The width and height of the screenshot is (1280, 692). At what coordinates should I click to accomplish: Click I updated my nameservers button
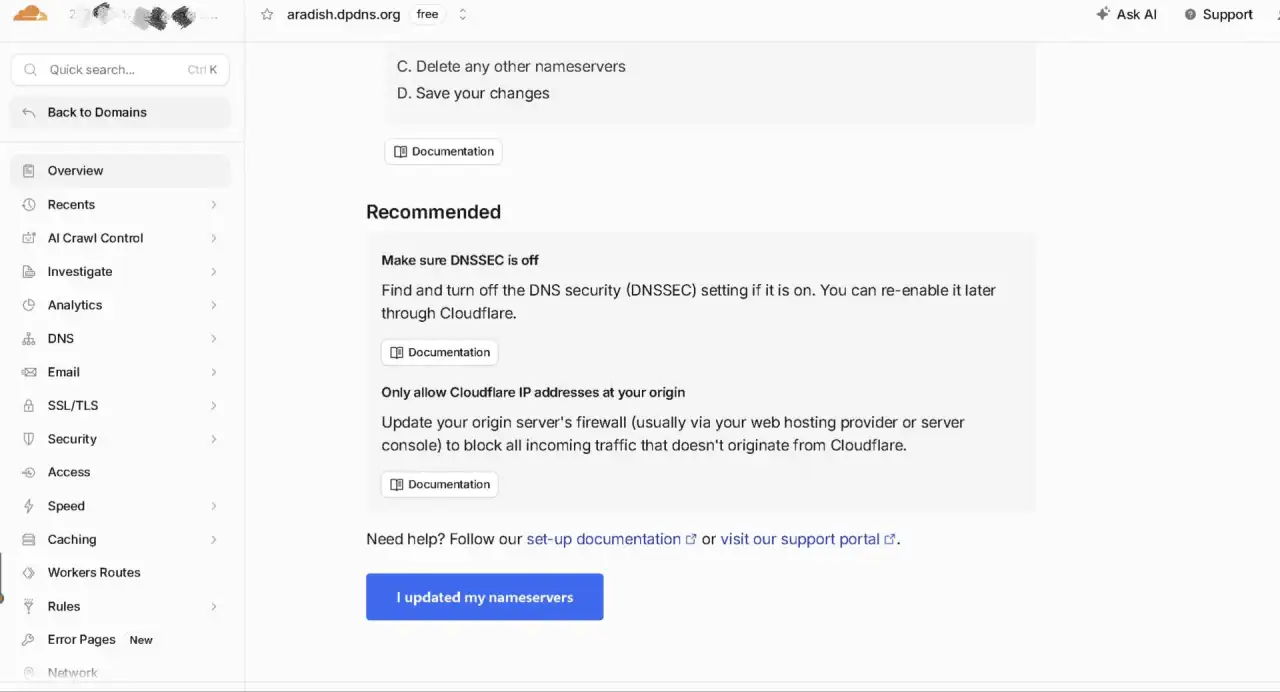point(485,597)
